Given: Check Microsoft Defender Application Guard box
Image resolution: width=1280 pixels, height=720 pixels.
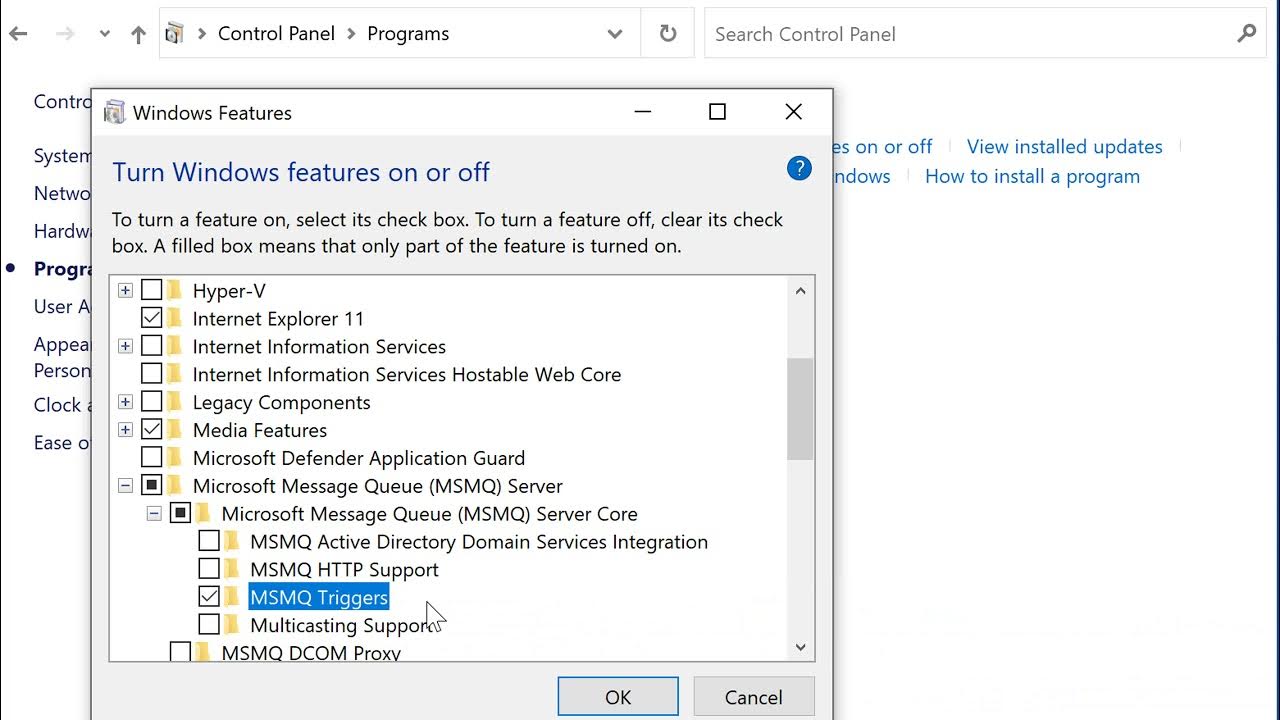Looking at the screenshot, I should (151, 458).
